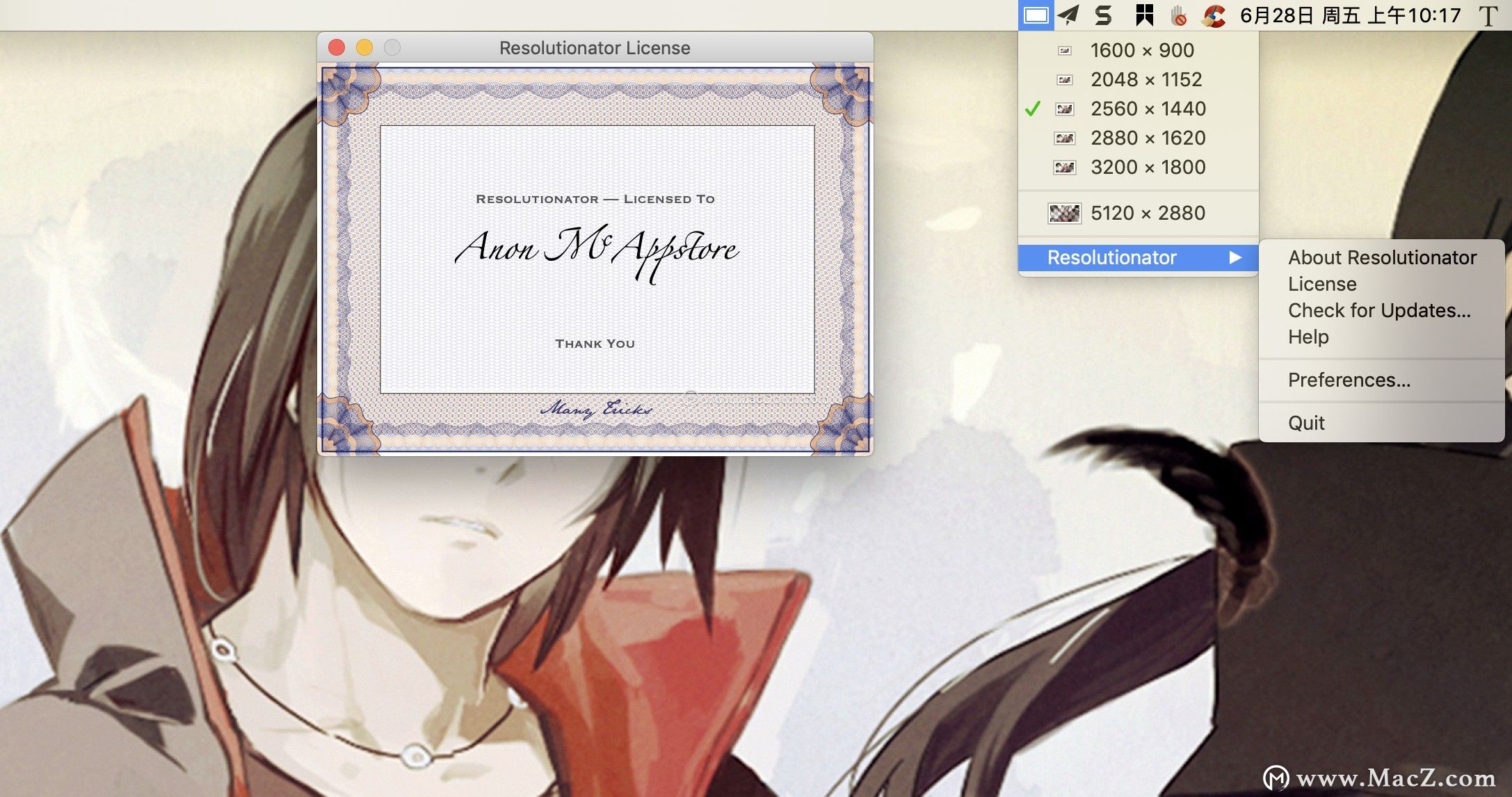The width and height of the screenshot is (1512, 797).
Task: Click the thumbnail icon beside 5120 × 2880
Action: coord(1065,213)
